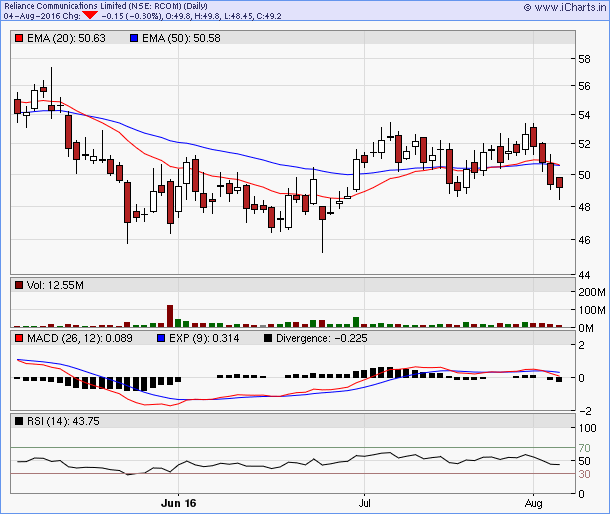The image size is (610, 514).
Task: Click the 44 price axis label
Action: (584, 275)
